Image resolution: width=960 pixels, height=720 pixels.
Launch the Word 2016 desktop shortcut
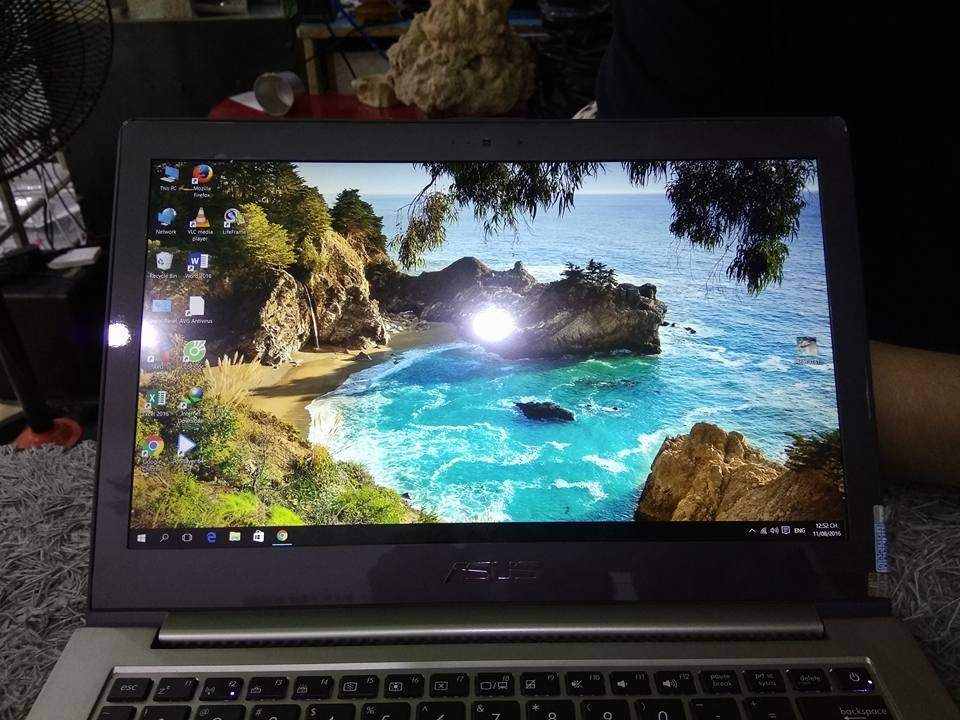[197, 263]
